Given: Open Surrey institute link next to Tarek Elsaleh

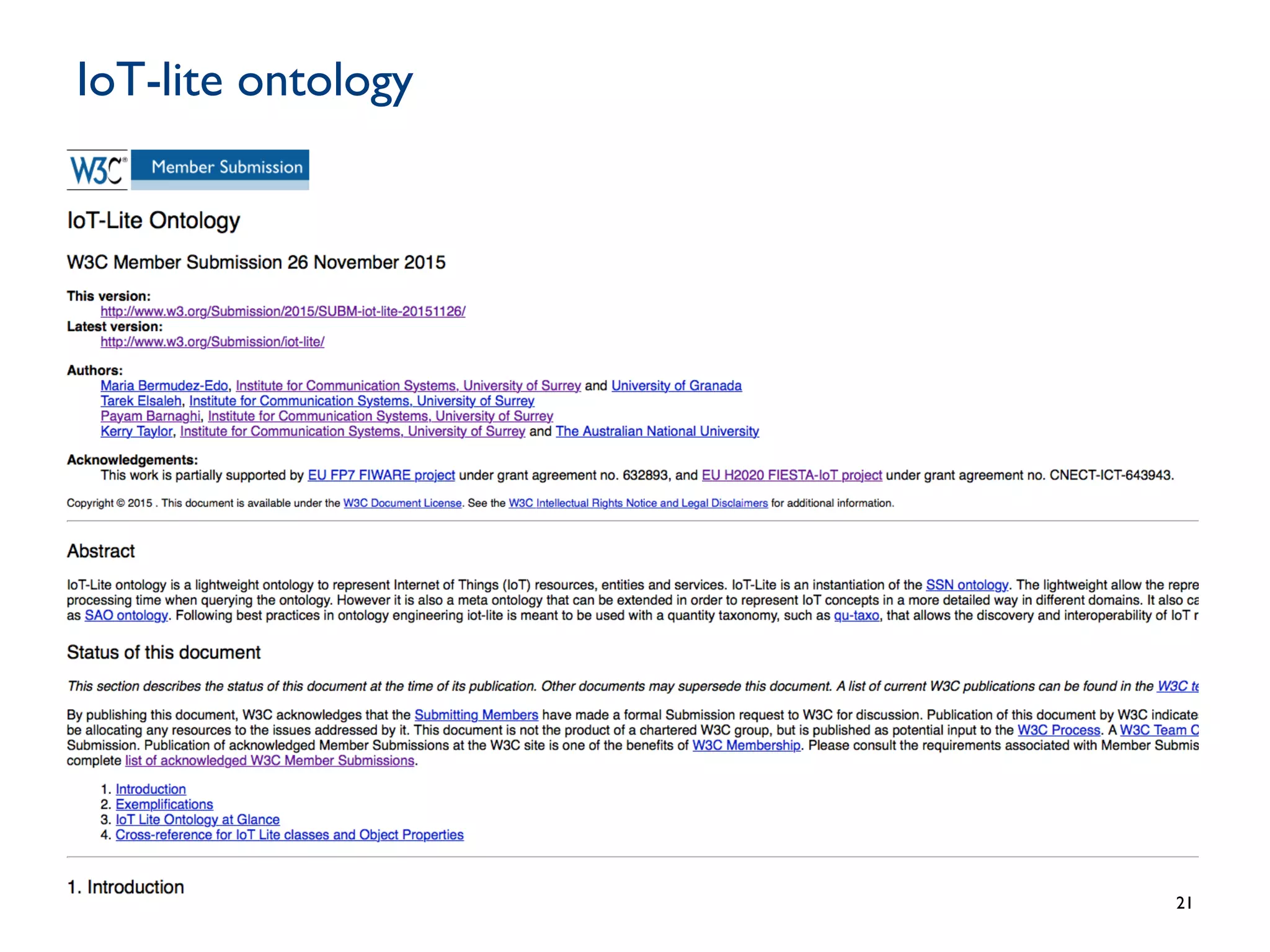Looking at the screenshot, I should point(362,401).
